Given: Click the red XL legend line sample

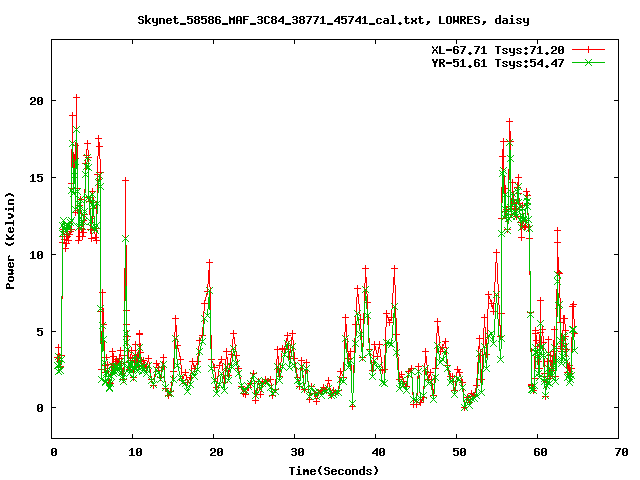Looking at the screenshot, I should tap(588, 50).
